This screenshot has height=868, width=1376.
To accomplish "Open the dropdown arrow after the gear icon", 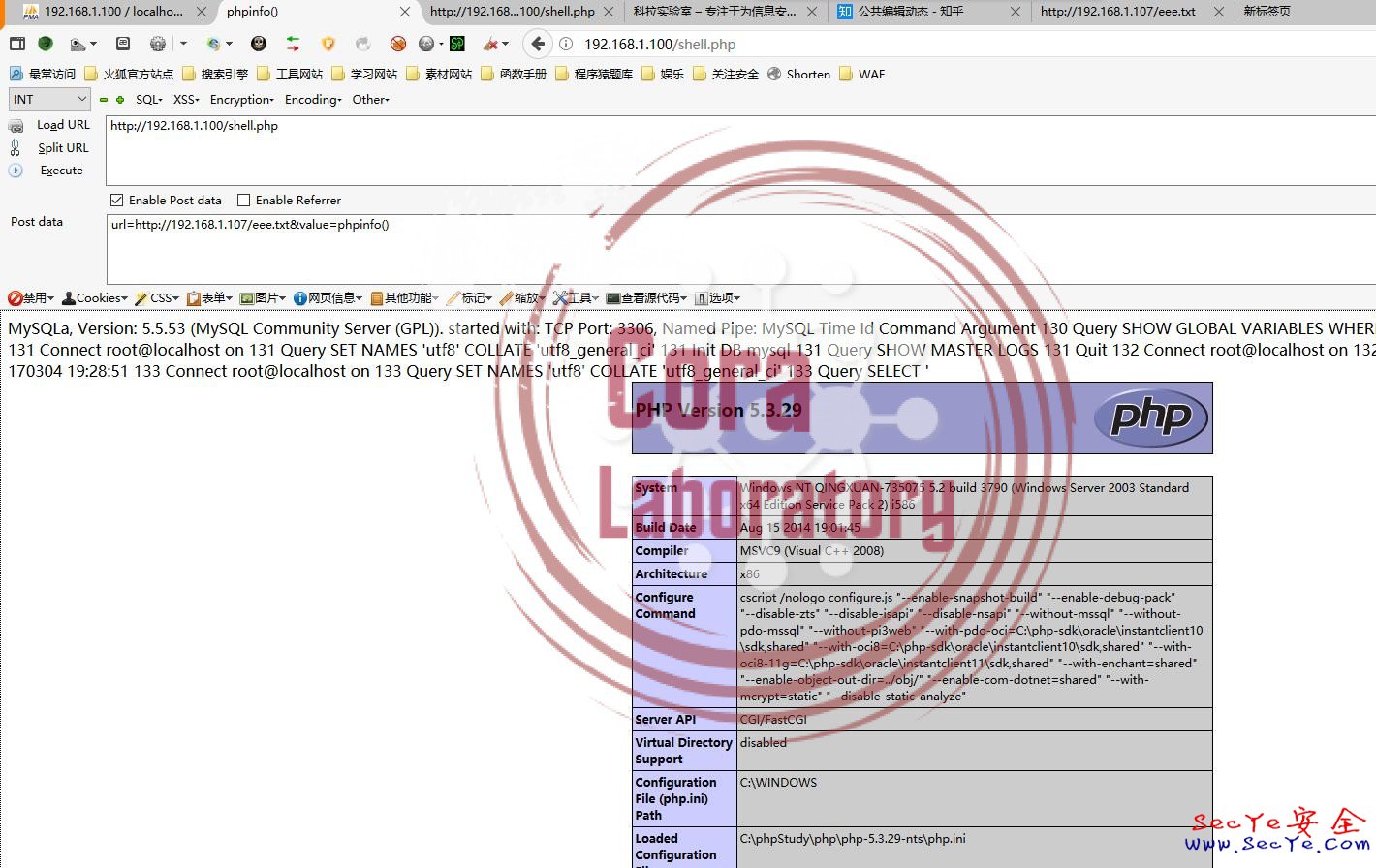I will 183,44.
